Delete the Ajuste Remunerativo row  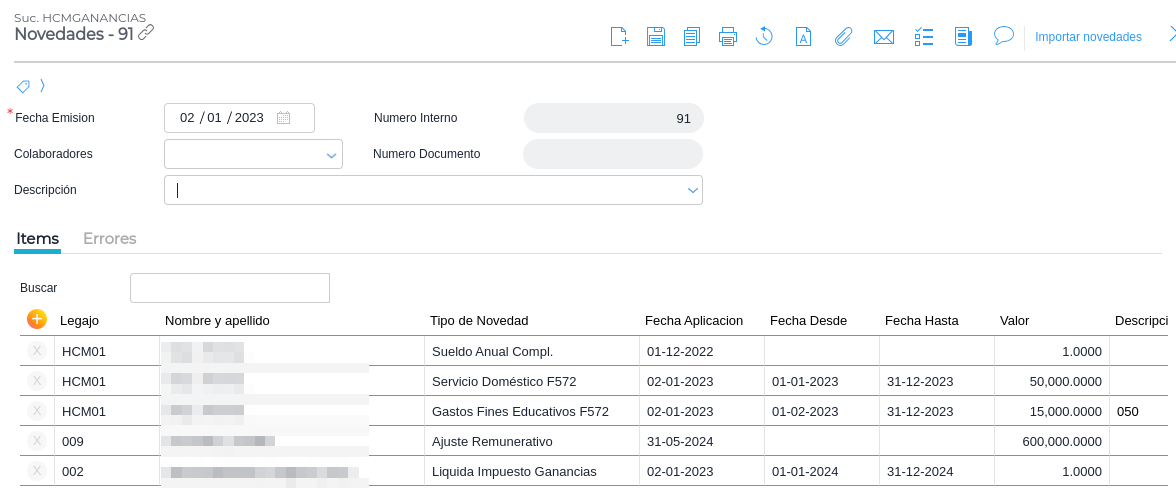pos(37,441)
